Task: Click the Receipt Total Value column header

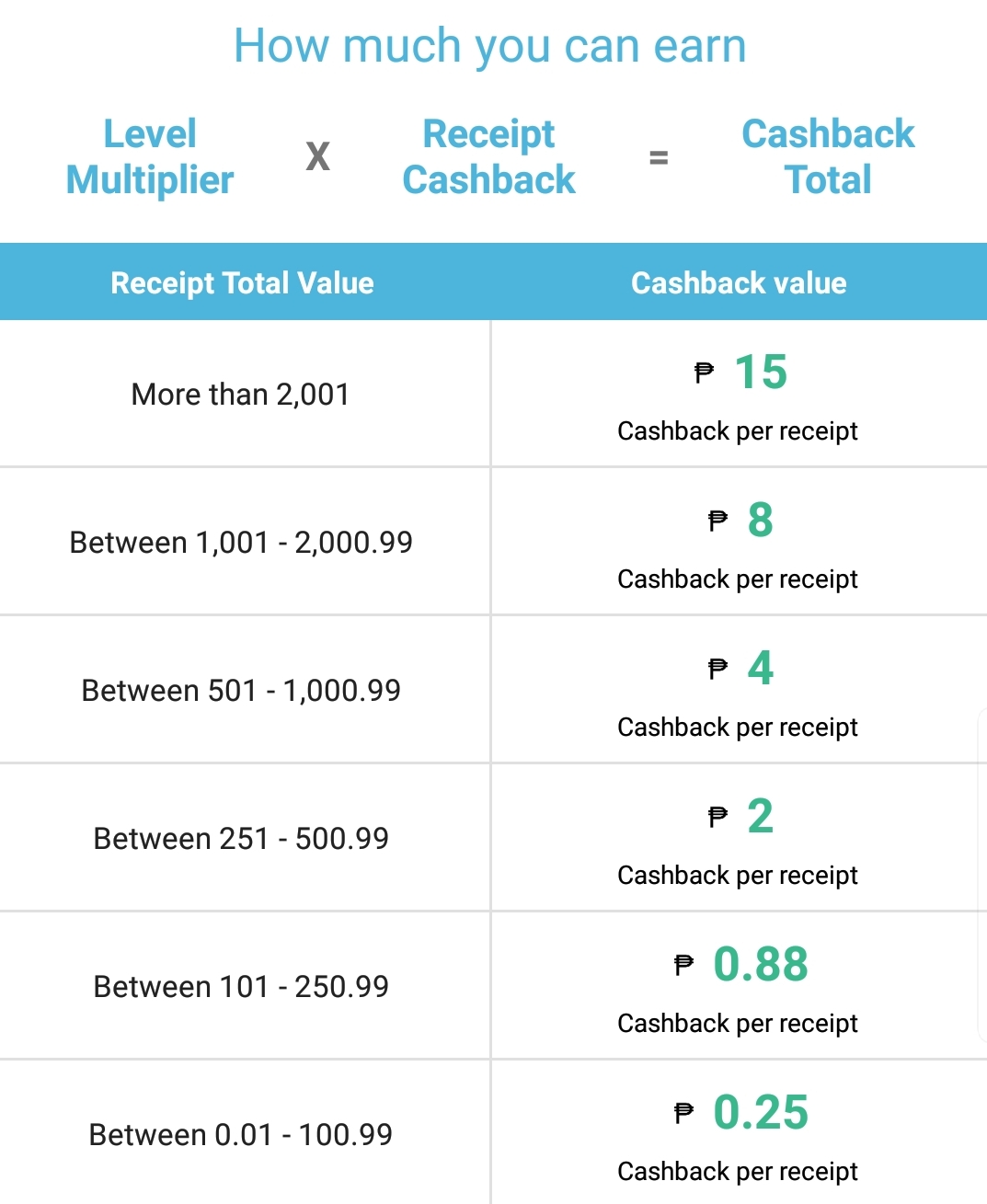Action: tap(242, 282)
